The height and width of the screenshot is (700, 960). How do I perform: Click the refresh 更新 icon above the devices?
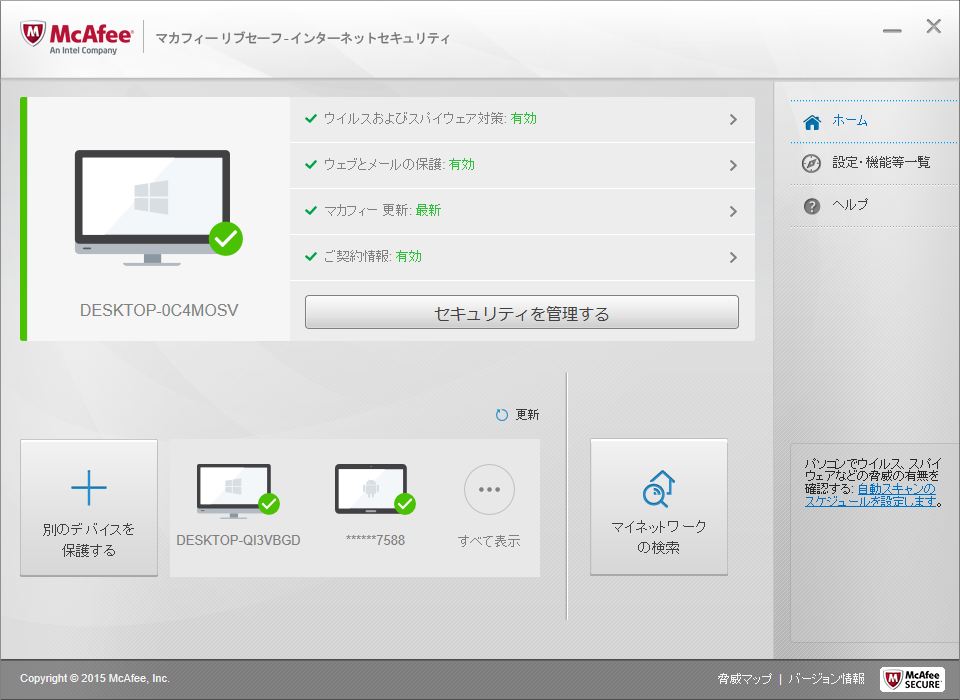[502, 415]
